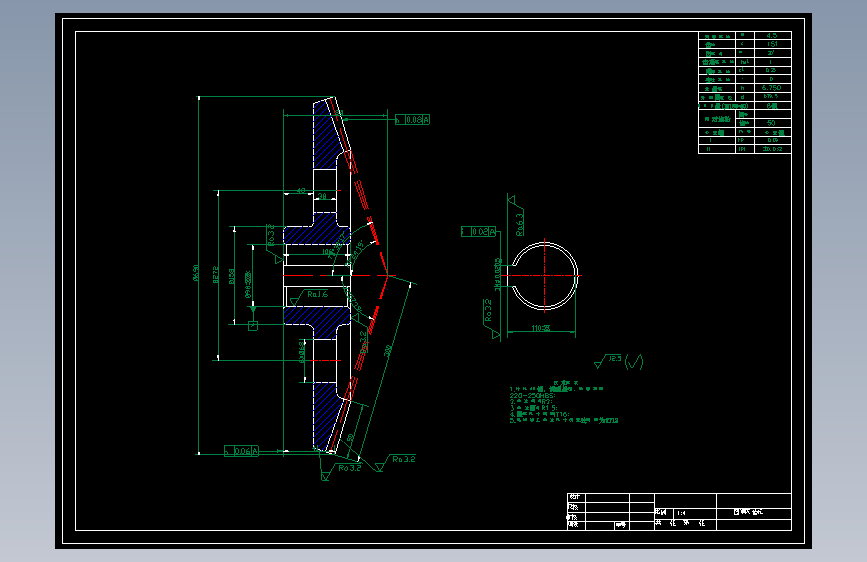Image resolution: width=867 pixels, height=562 pixels.
Task: Click the "151" value in the parameter table
Action: tap(772, 44)
